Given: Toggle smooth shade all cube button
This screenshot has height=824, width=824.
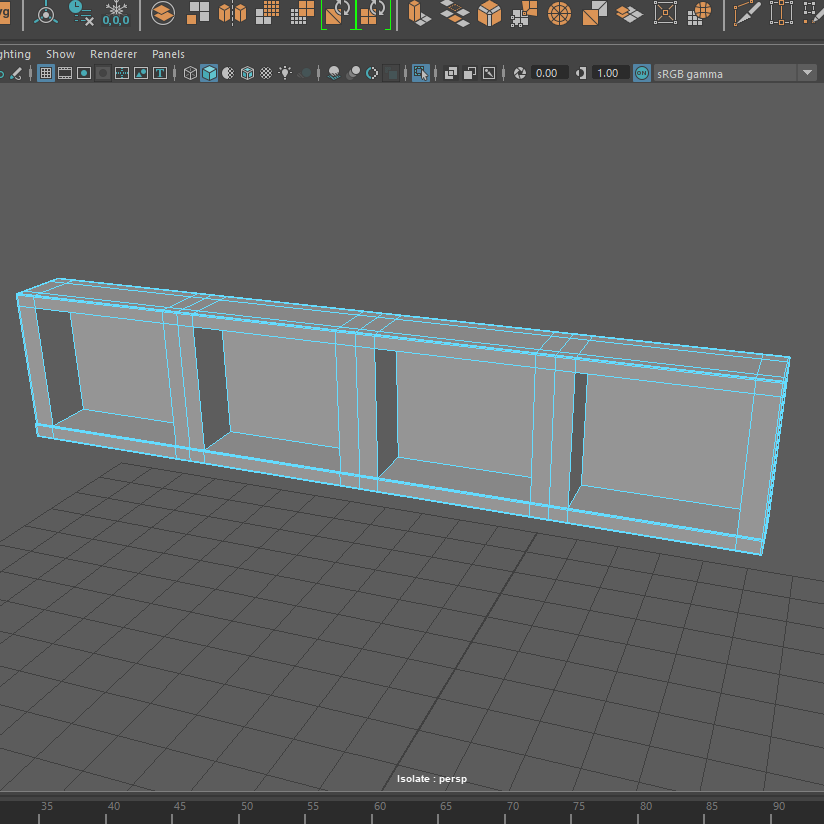Looking at the screenshot, I should click(x=209, y=73).
